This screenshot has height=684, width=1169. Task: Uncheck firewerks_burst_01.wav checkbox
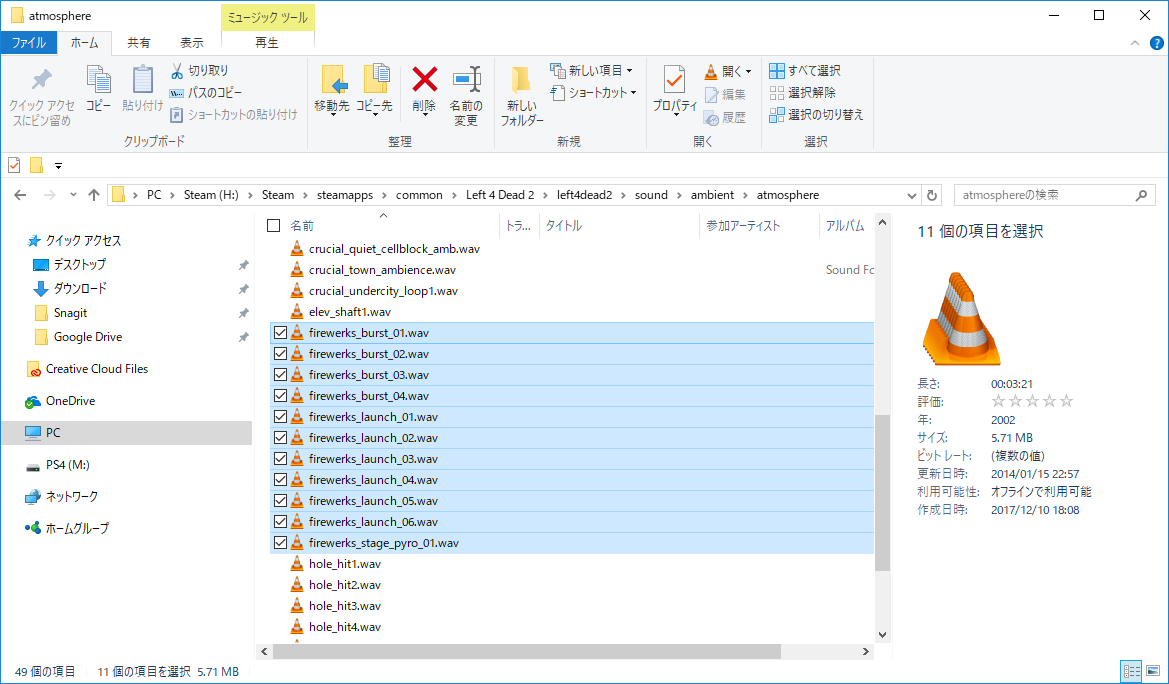click(280, 333)
